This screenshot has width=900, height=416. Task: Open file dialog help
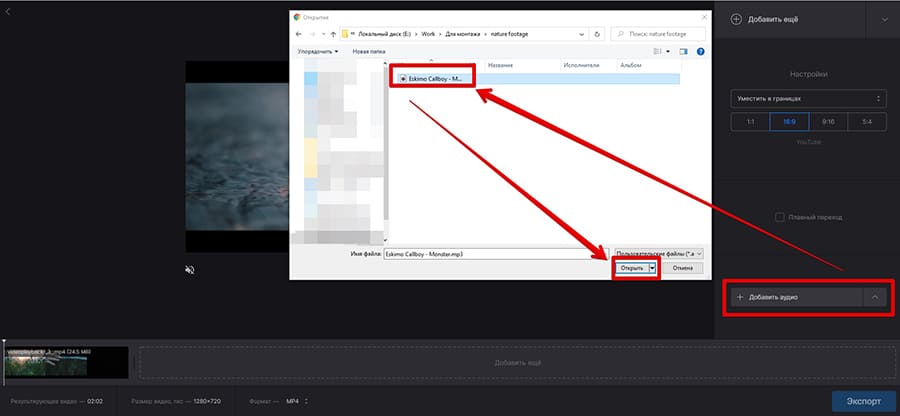pyautogui.click(x=700, y=50)
